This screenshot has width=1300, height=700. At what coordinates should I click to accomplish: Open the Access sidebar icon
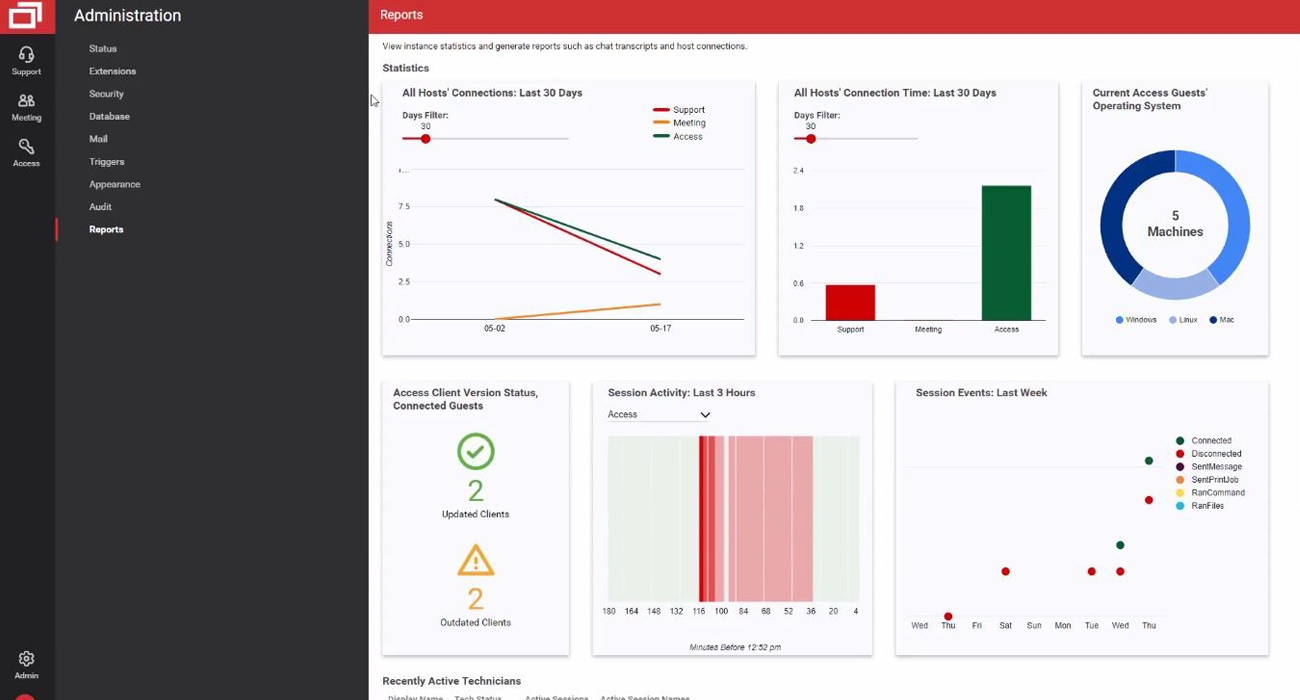click(x=26, y=148)
